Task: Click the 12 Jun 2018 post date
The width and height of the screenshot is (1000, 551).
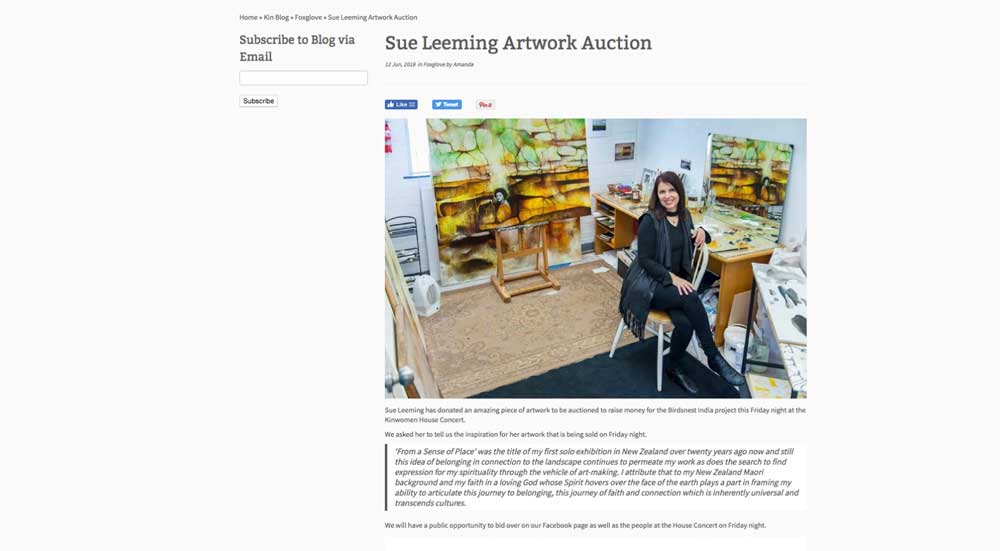Action: point(400,64)
